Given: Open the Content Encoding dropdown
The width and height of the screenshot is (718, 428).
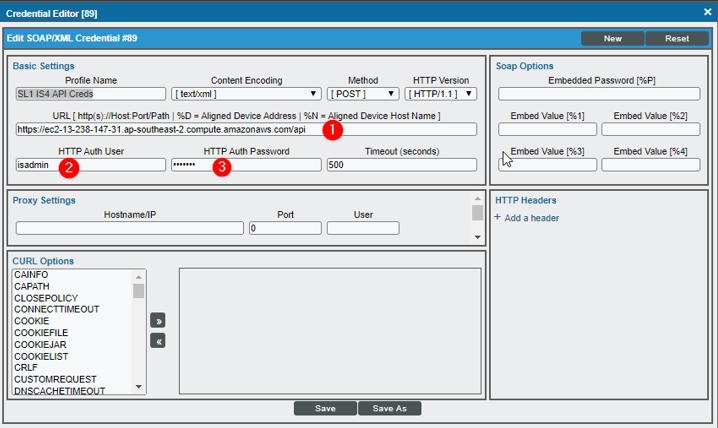Looking at the screenshot, I should coord(246,94).
